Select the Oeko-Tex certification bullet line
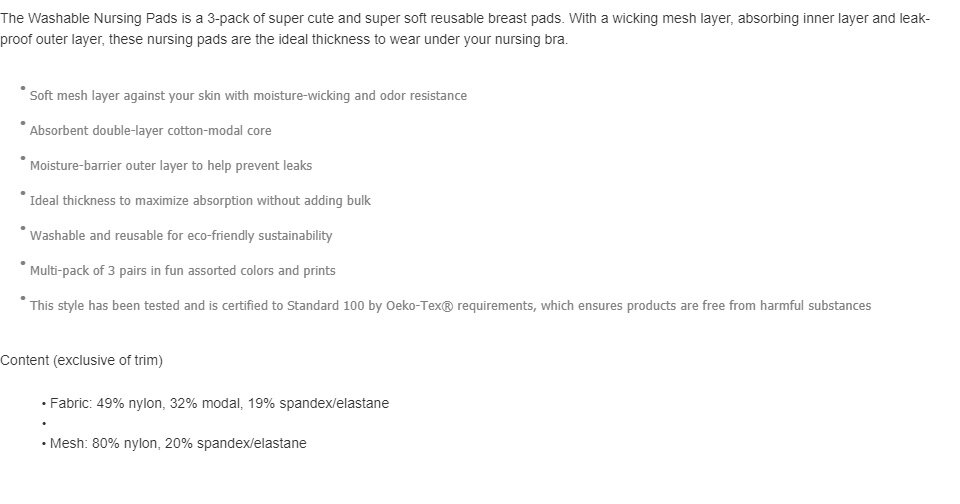 [x=450, y=306]
